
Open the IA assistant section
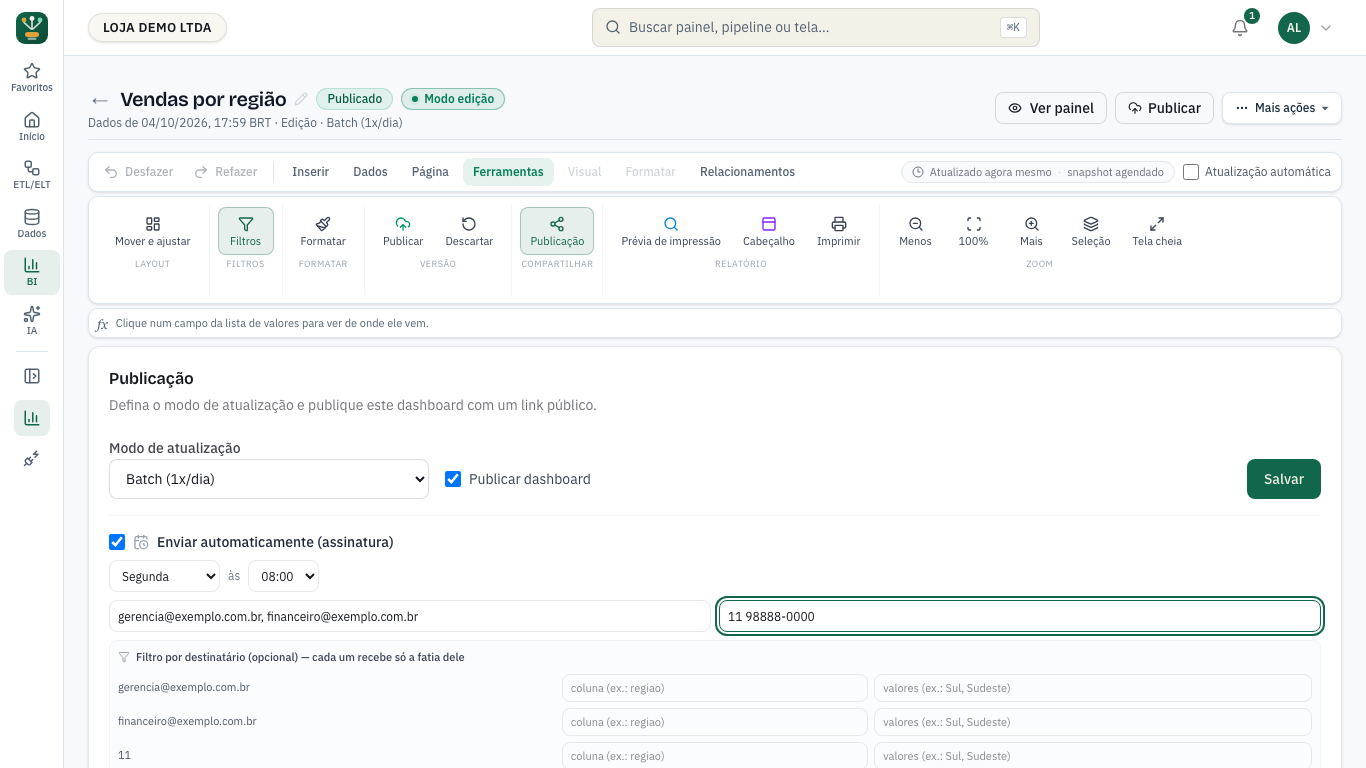click(32, 320)
